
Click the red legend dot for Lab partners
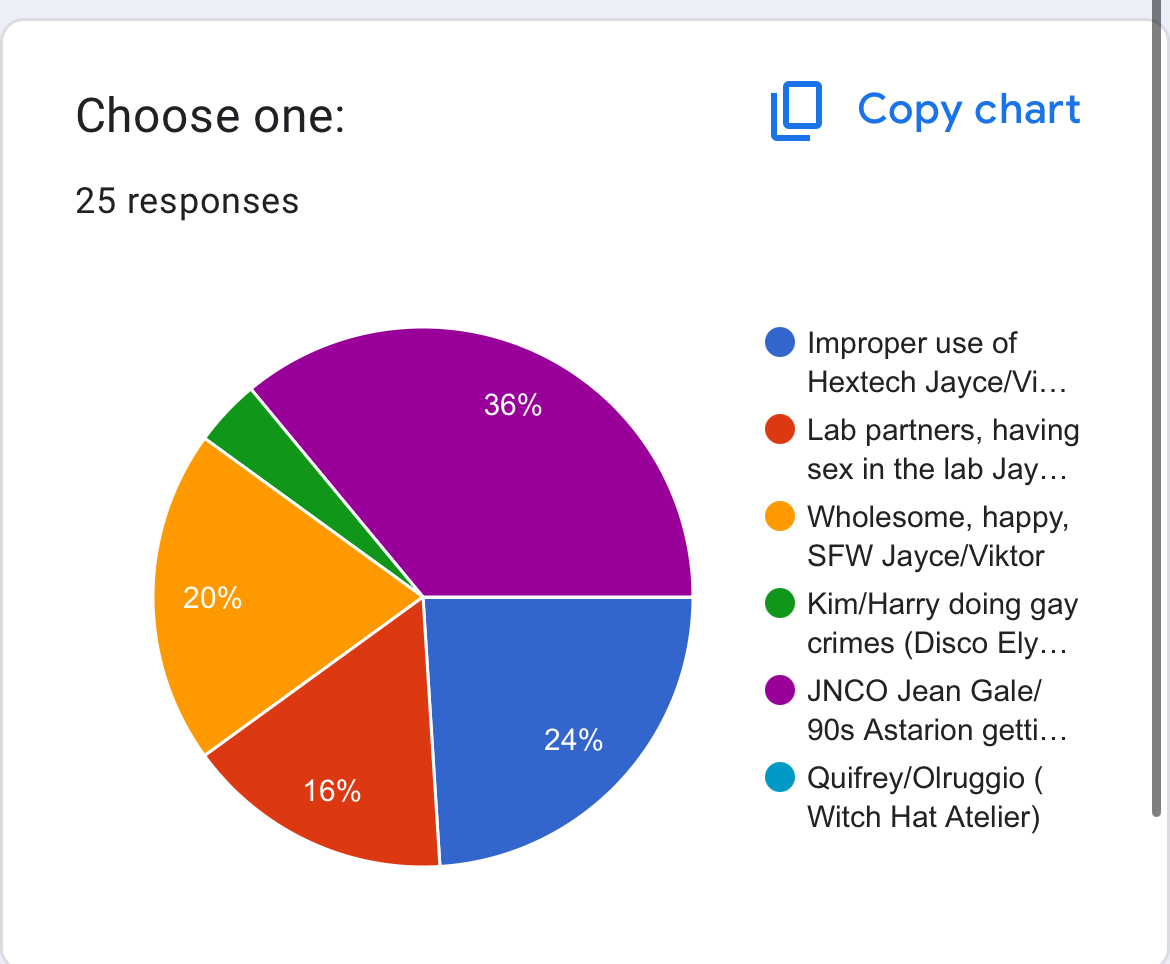click(x=779, y=431)
